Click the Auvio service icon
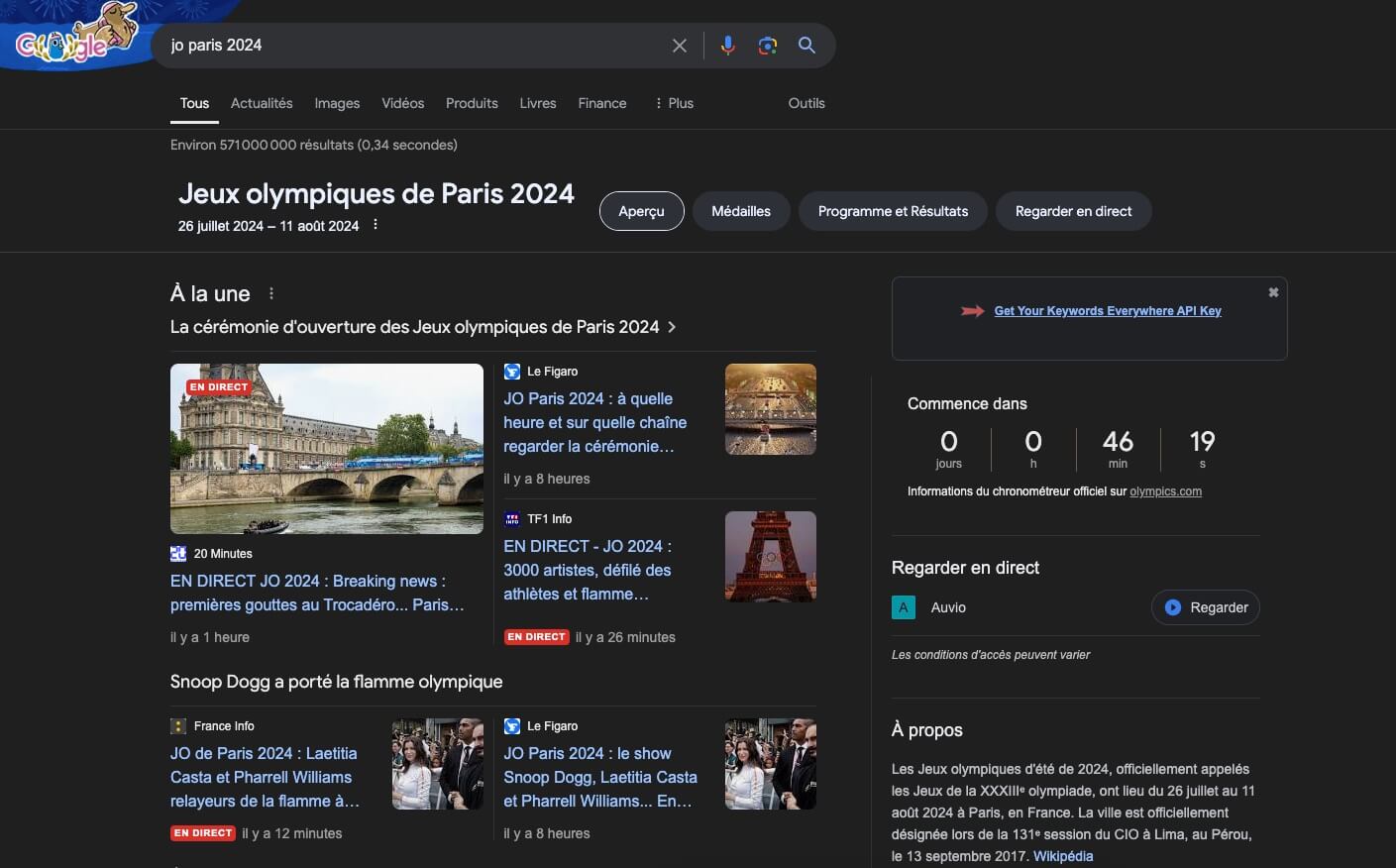Screen dimensions: 1396x868 pos(904,607)
